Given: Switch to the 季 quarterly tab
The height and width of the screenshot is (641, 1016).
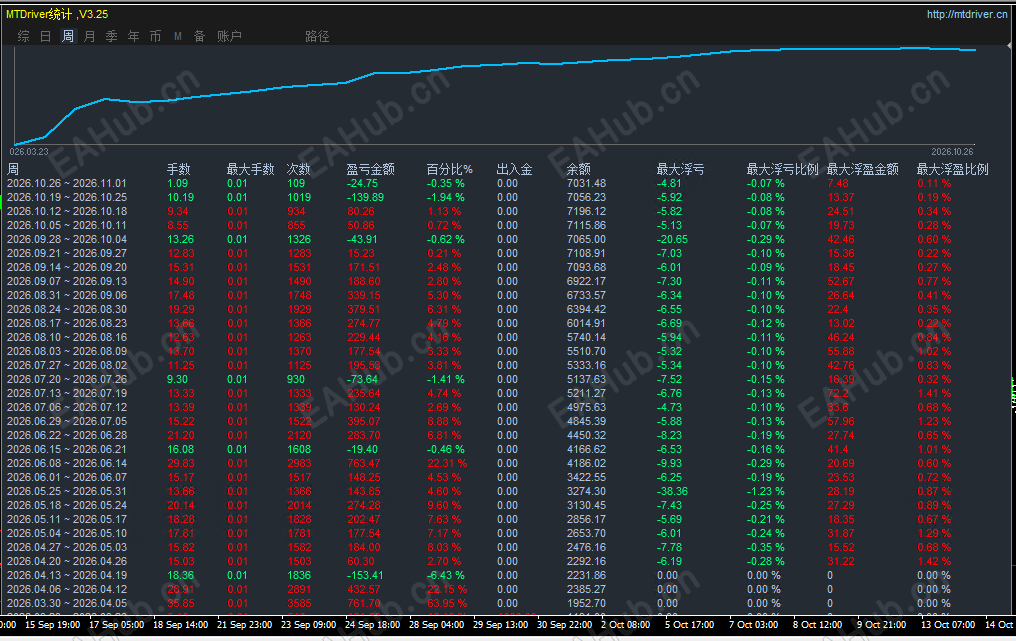Looking at the screenshot, I should [x=111, y=36].
